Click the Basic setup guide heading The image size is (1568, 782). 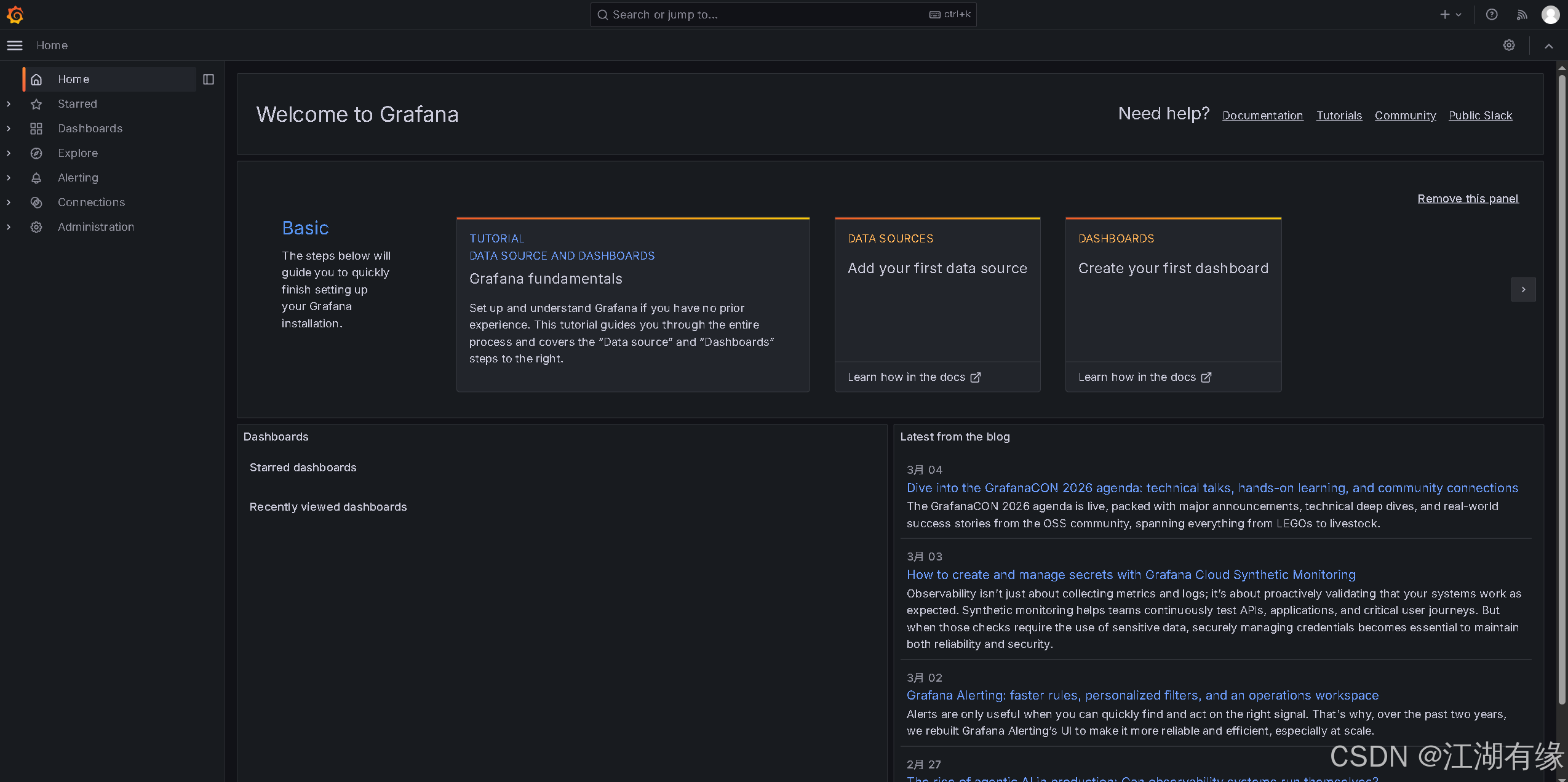(x=305, y=228)
